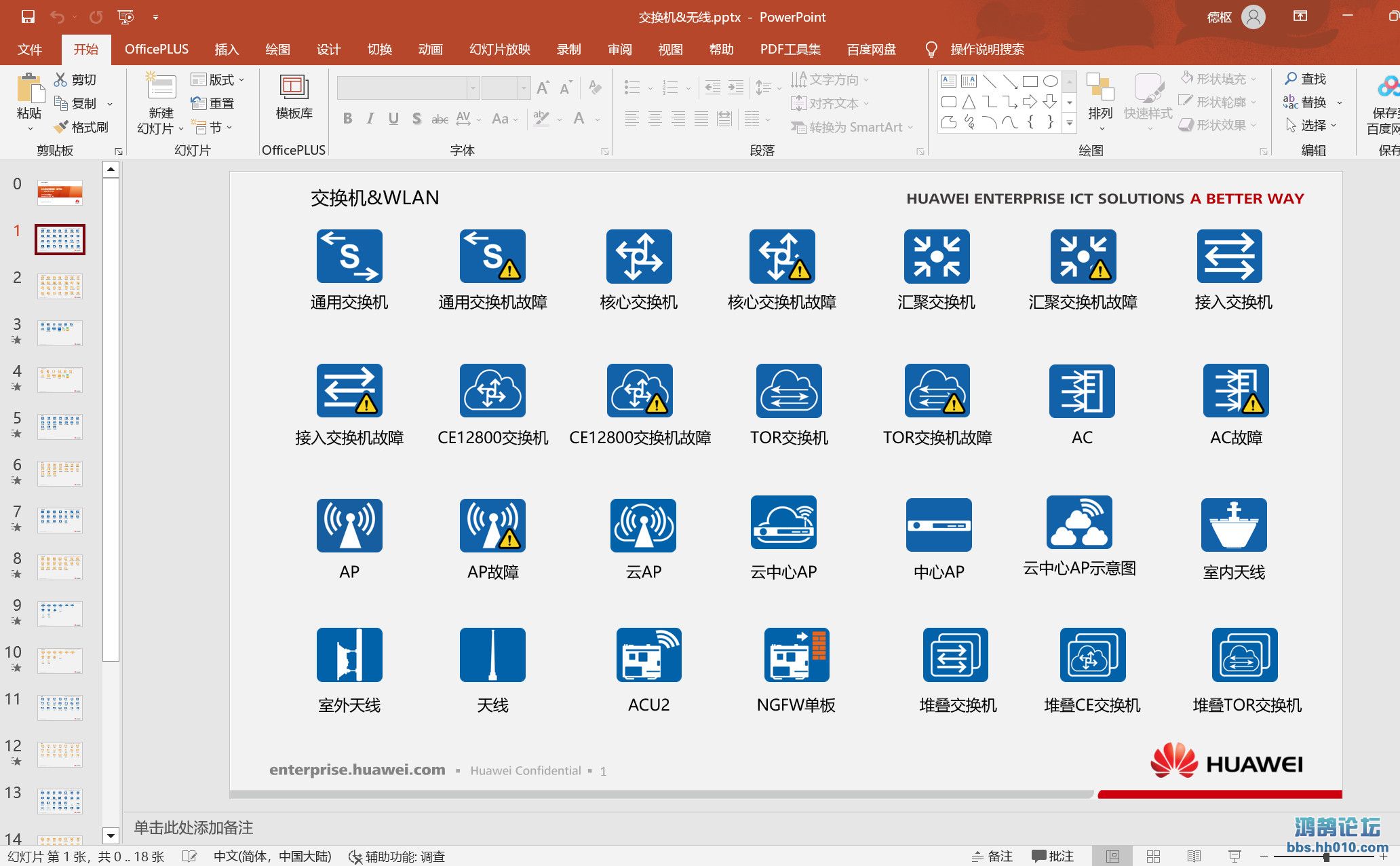Open the font size dropdown

coord(524,88)
